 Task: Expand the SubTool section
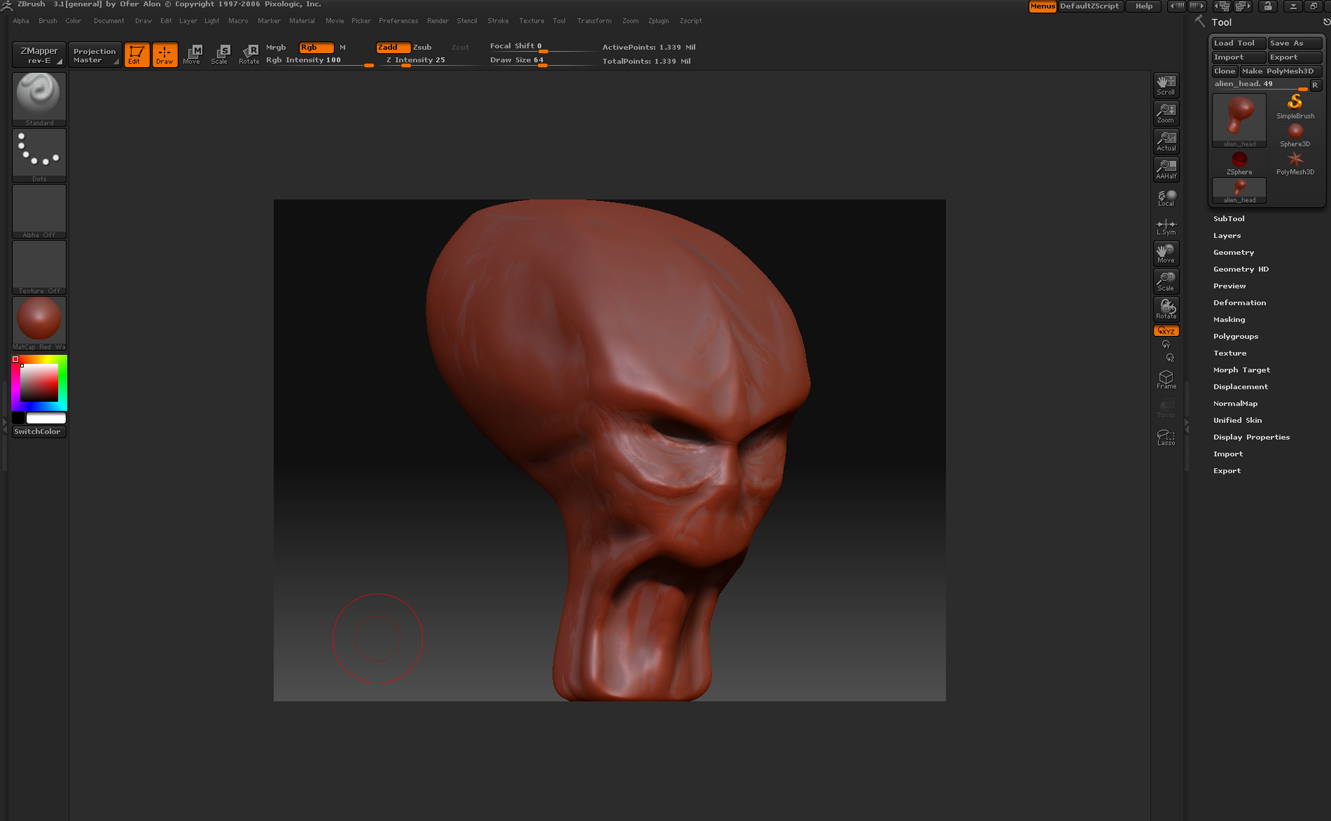tap(1228, 218)
